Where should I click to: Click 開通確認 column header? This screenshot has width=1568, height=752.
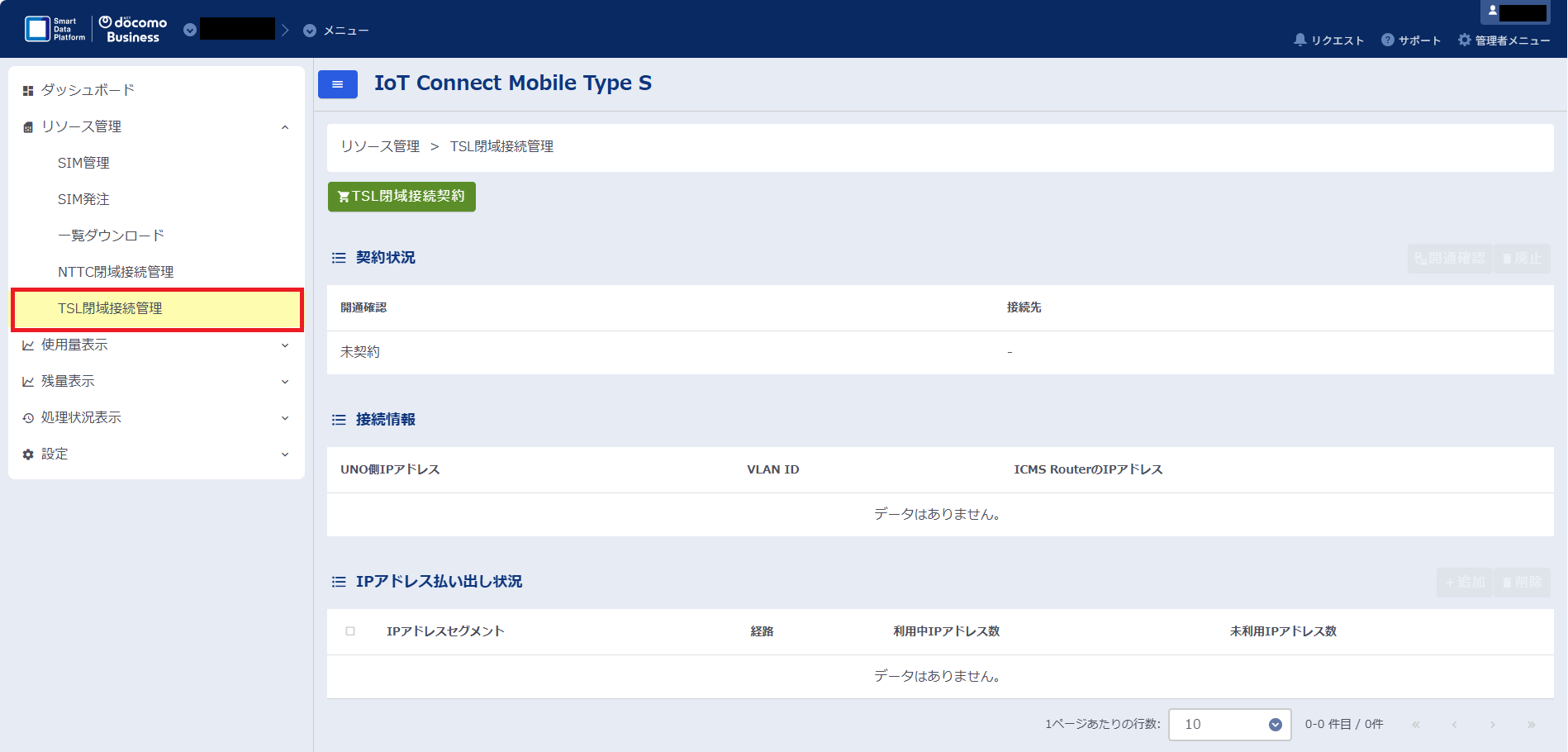[363, 307]
